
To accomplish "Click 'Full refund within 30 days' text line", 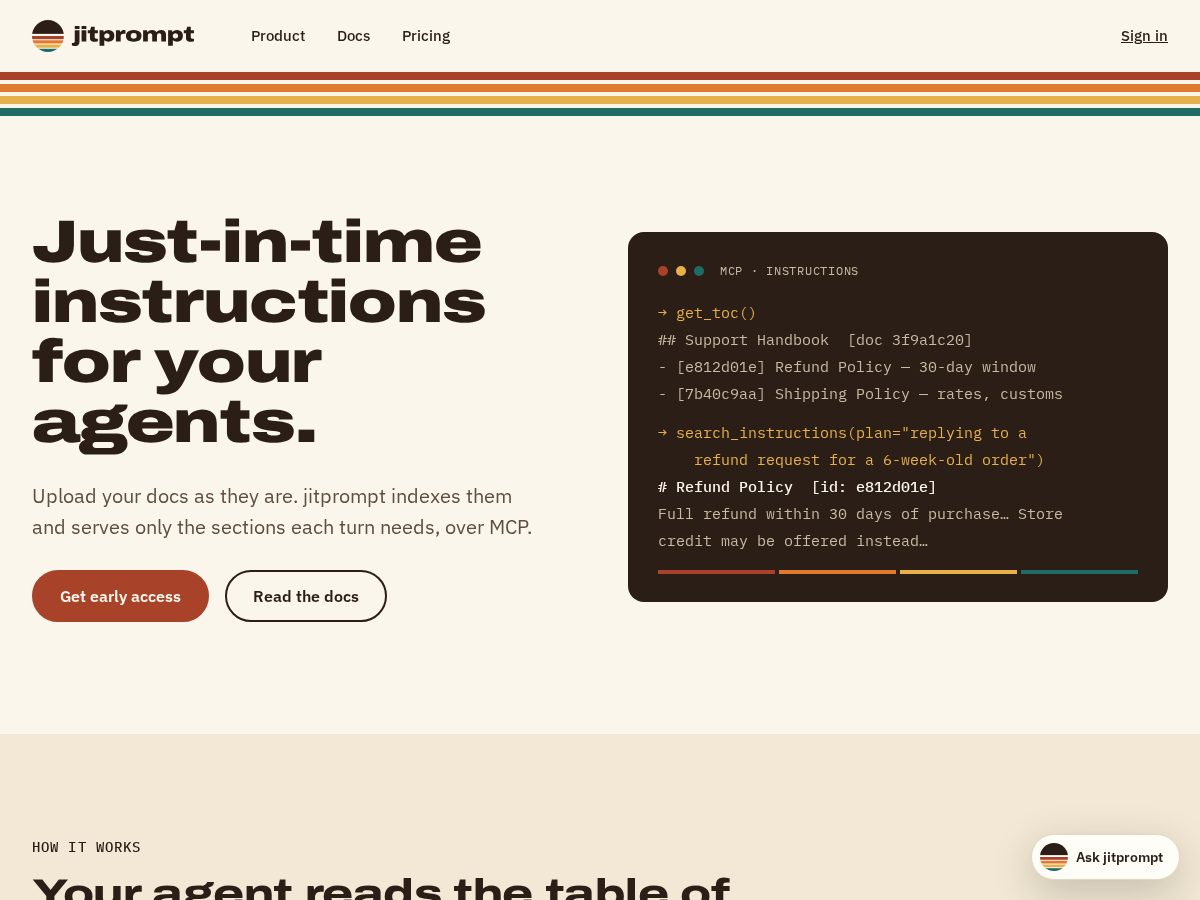I will pos(860,514).
